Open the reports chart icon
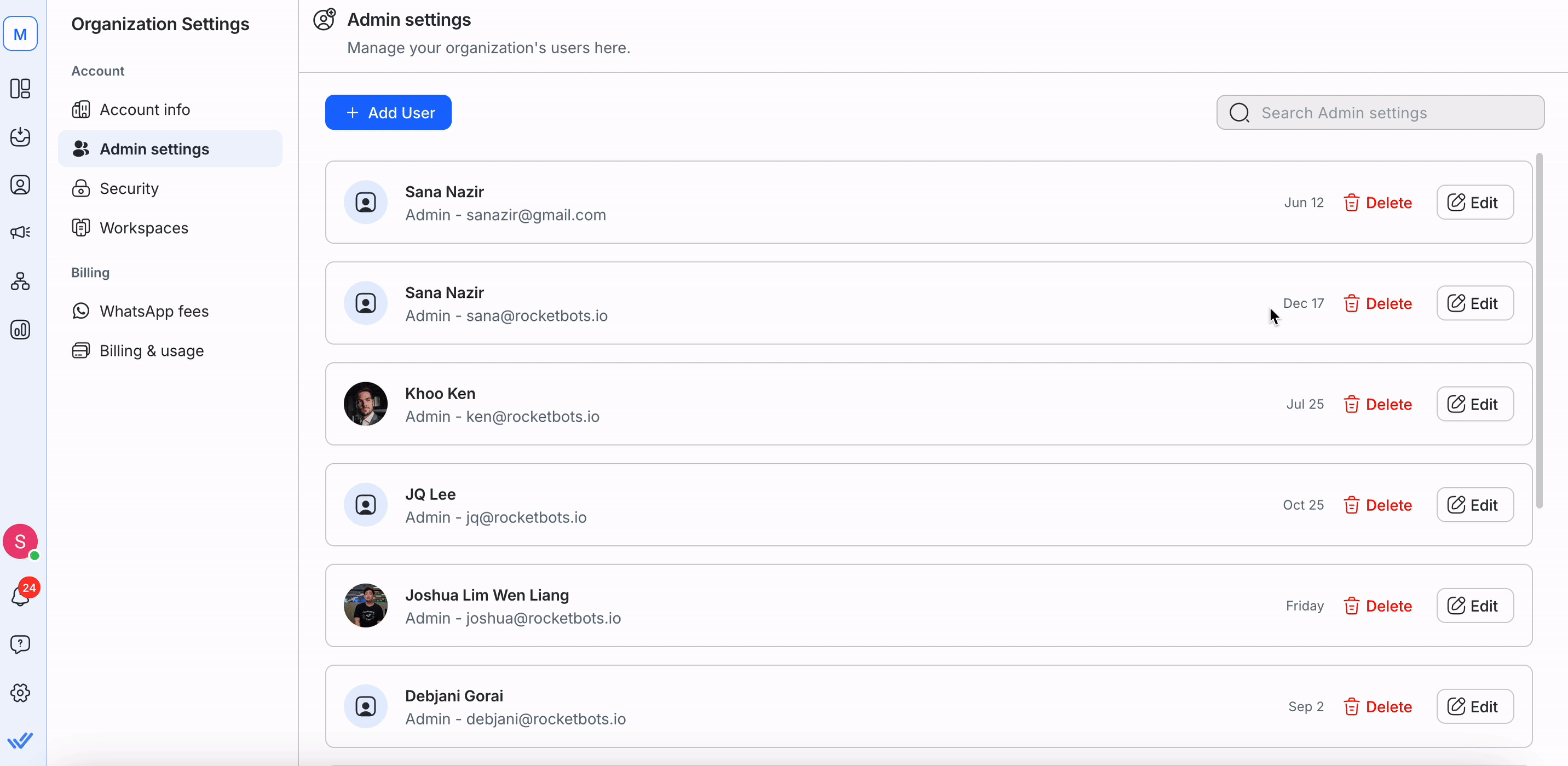This screenshot has width=1568, height=766. pos(20,330)
